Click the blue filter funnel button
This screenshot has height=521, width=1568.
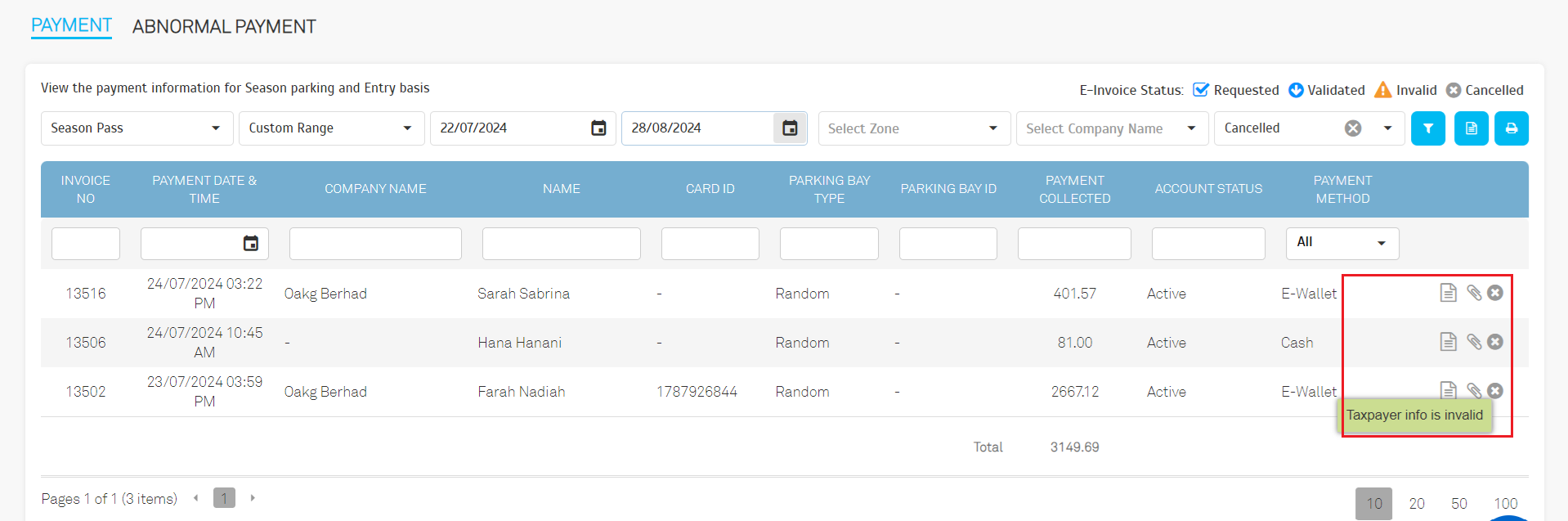click(1427, 128)
